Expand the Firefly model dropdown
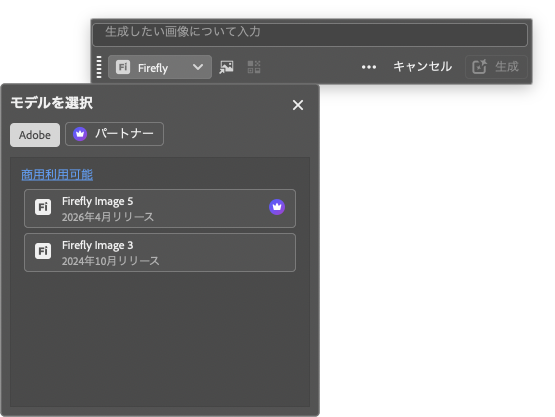Screen dimensions: 555x417 coord(160,67)
